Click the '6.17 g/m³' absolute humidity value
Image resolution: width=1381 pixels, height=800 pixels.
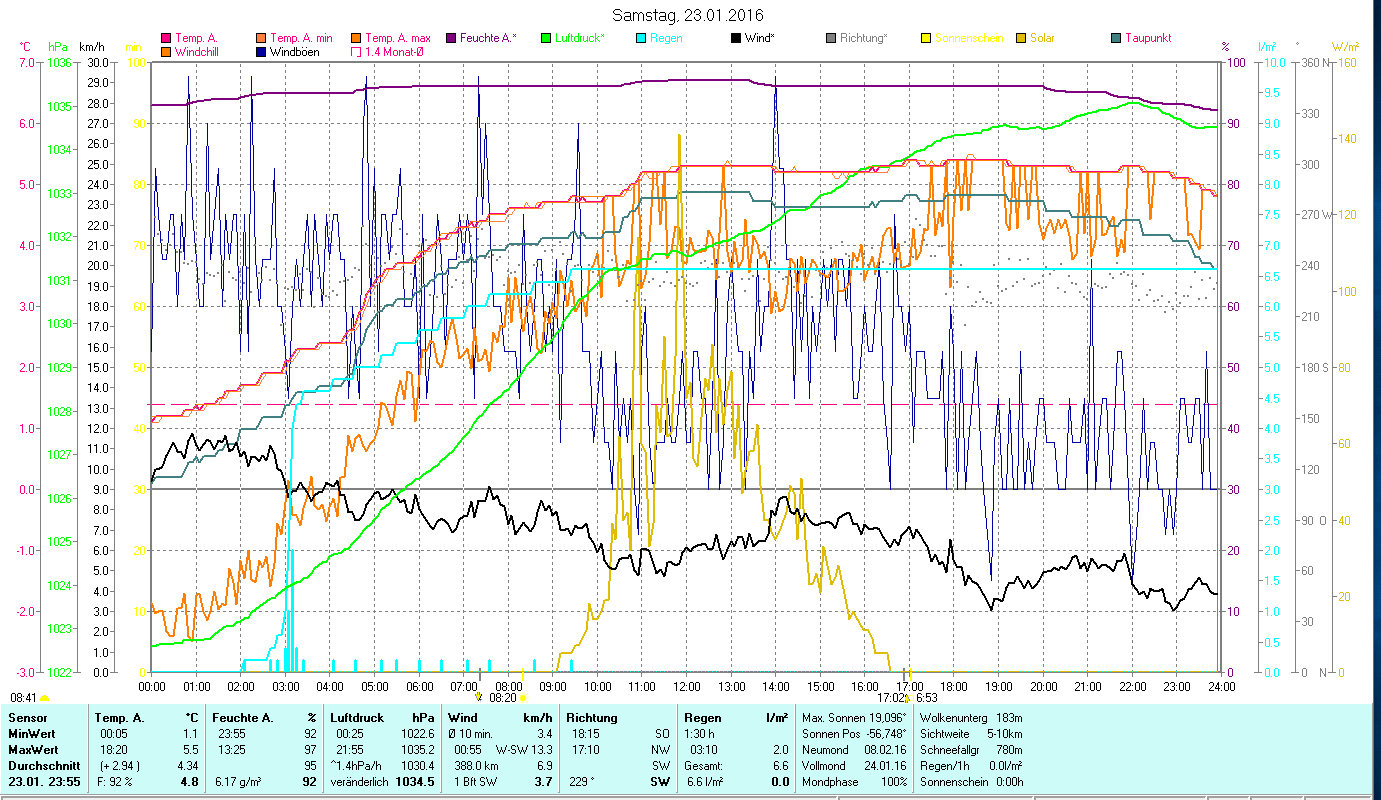coord(239,782)
